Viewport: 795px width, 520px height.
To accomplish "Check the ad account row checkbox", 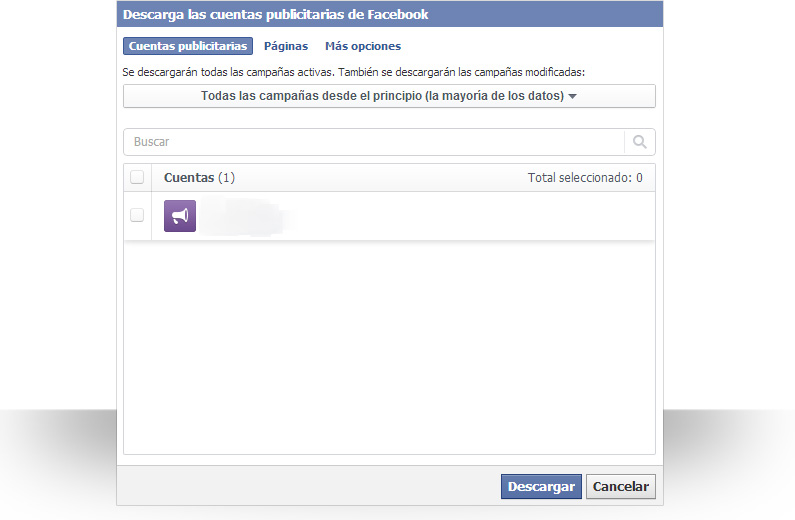I will [137, 215].
